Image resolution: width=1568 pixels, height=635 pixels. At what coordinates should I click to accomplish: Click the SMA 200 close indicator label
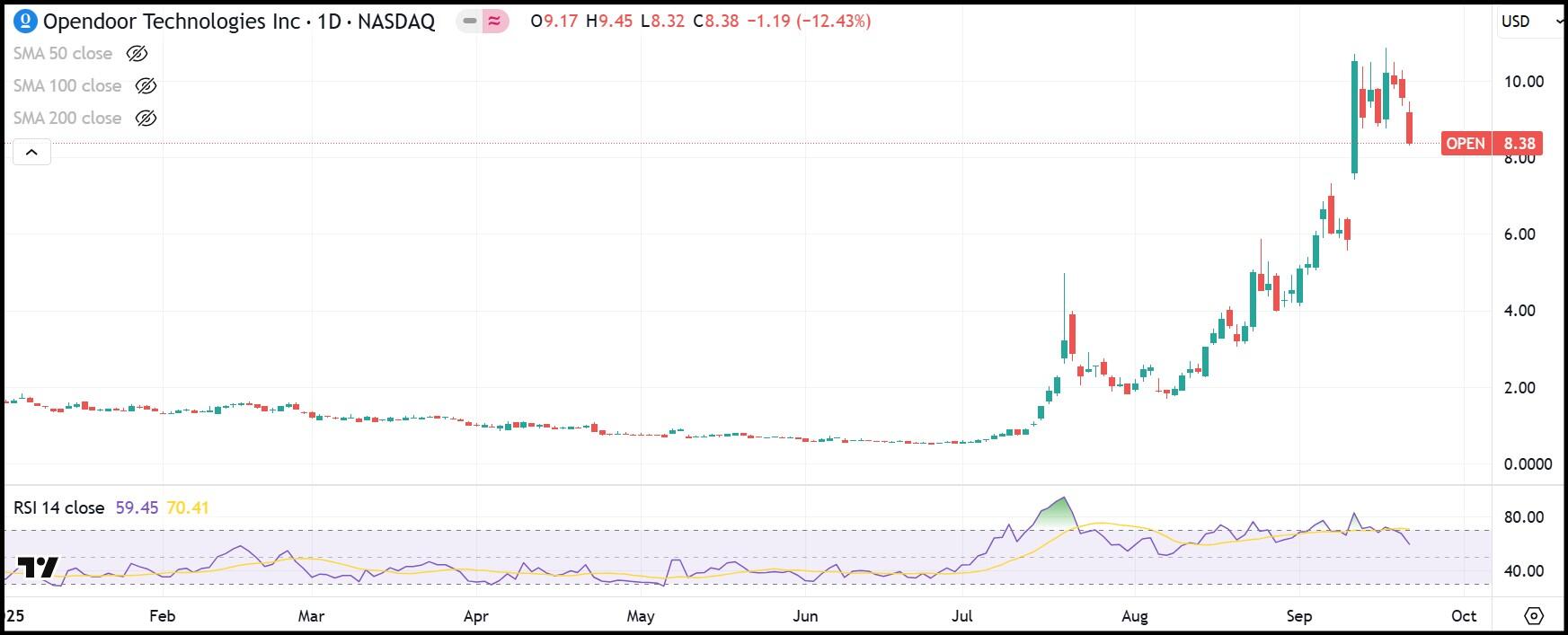pyautogui.click(x=67, y=119)
